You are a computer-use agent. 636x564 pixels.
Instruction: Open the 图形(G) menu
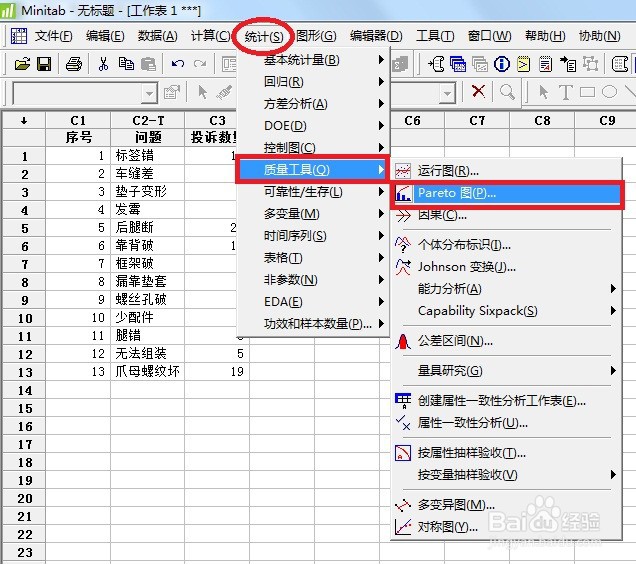(316, 36)
